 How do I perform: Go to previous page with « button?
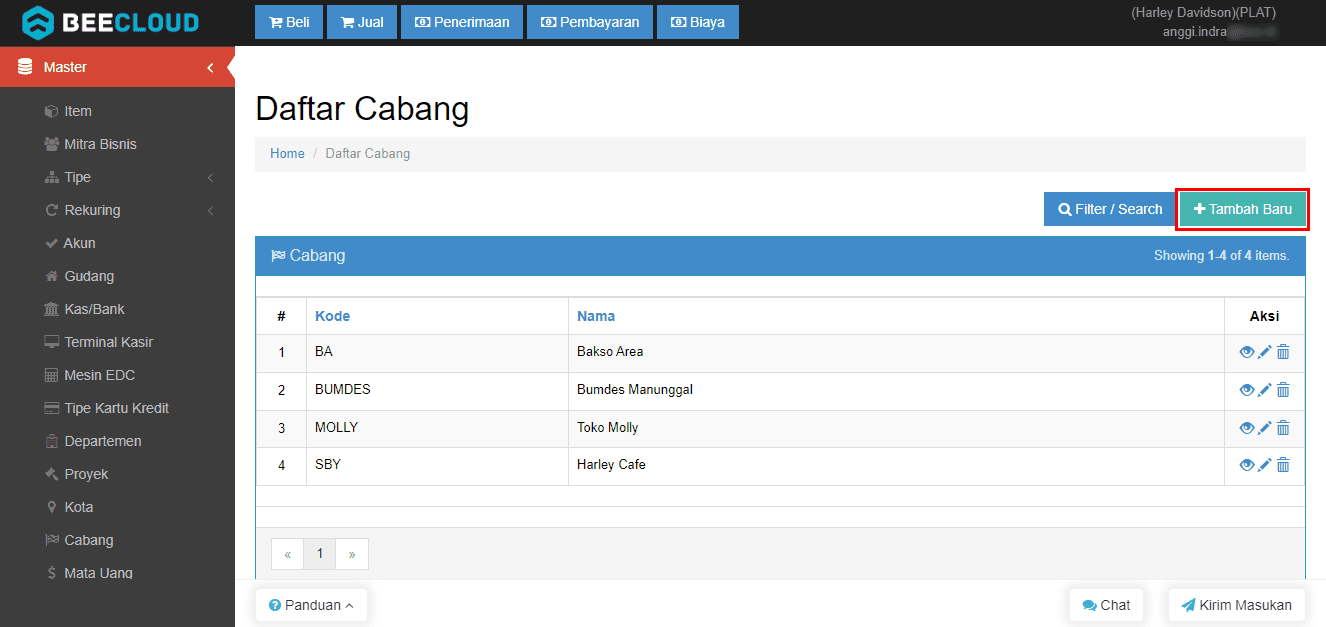coord(287,554)
